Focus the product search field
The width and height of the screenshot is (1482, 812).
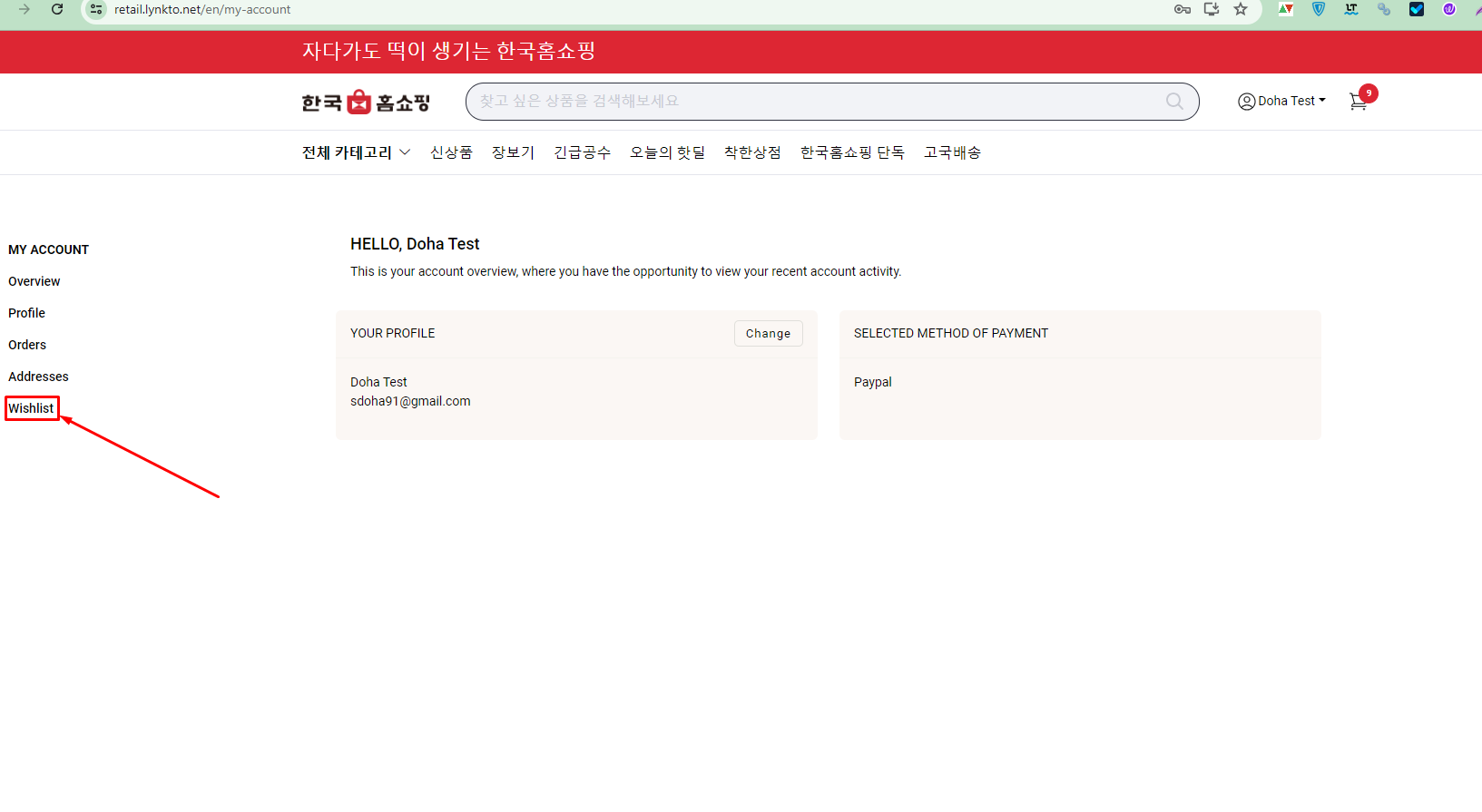(817, 102)
